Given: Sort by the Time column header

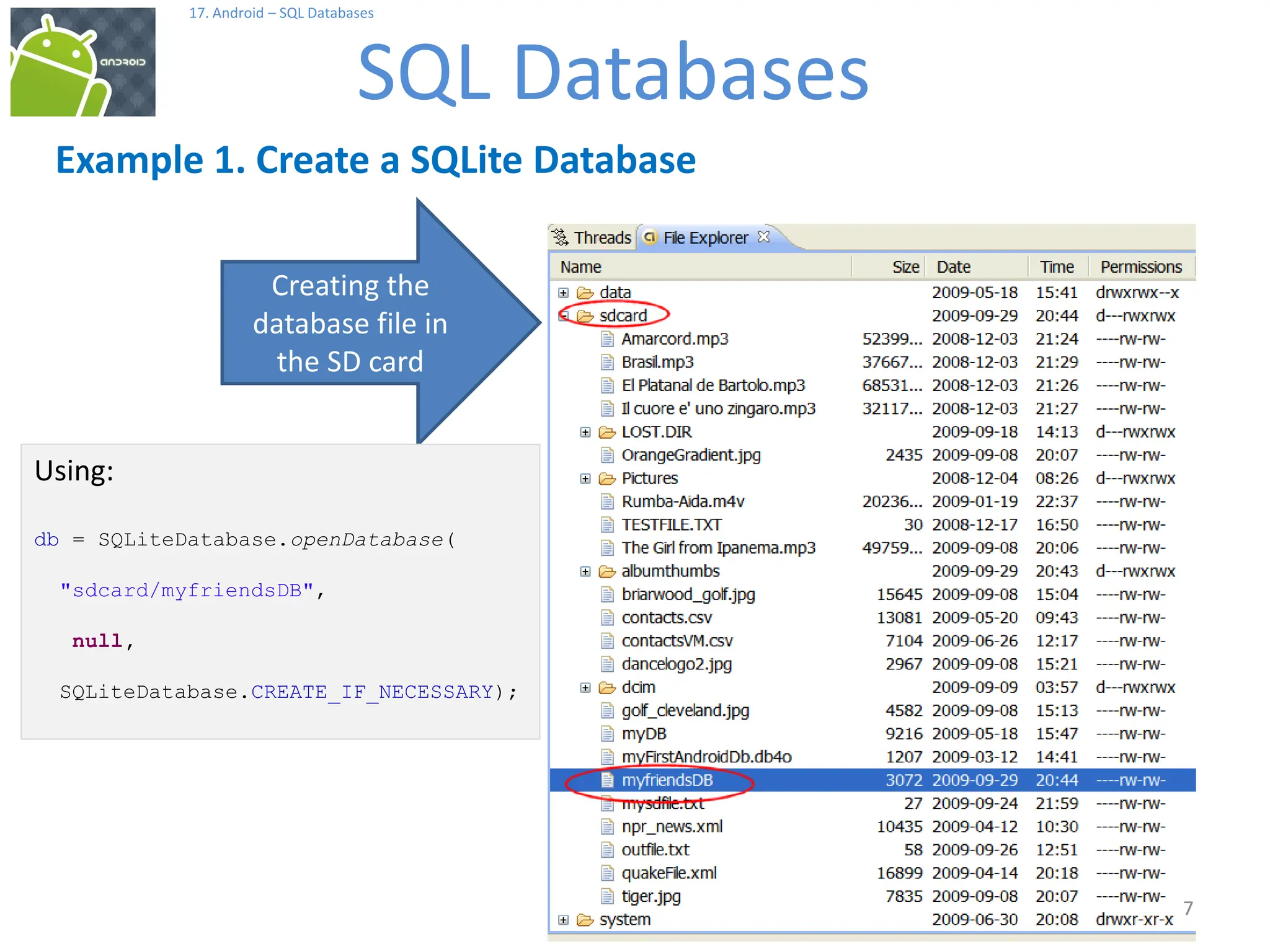Looking at the screenshot, I should (1059, 267).
